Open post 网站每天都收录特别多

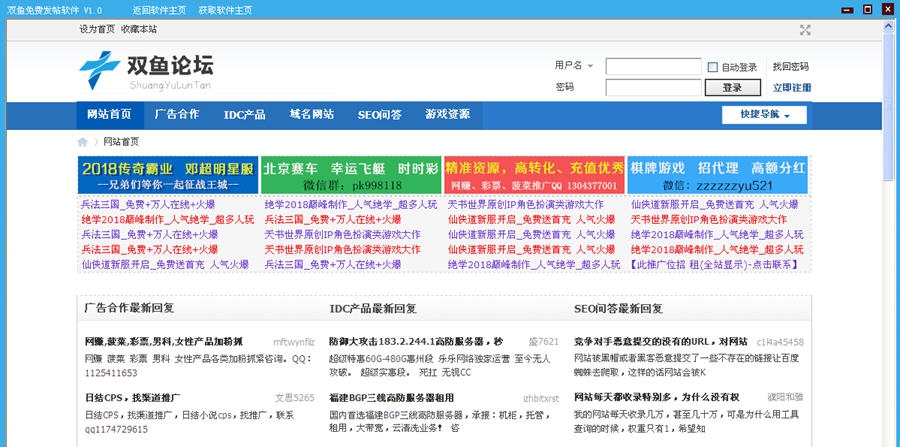(x=657, y=398)
